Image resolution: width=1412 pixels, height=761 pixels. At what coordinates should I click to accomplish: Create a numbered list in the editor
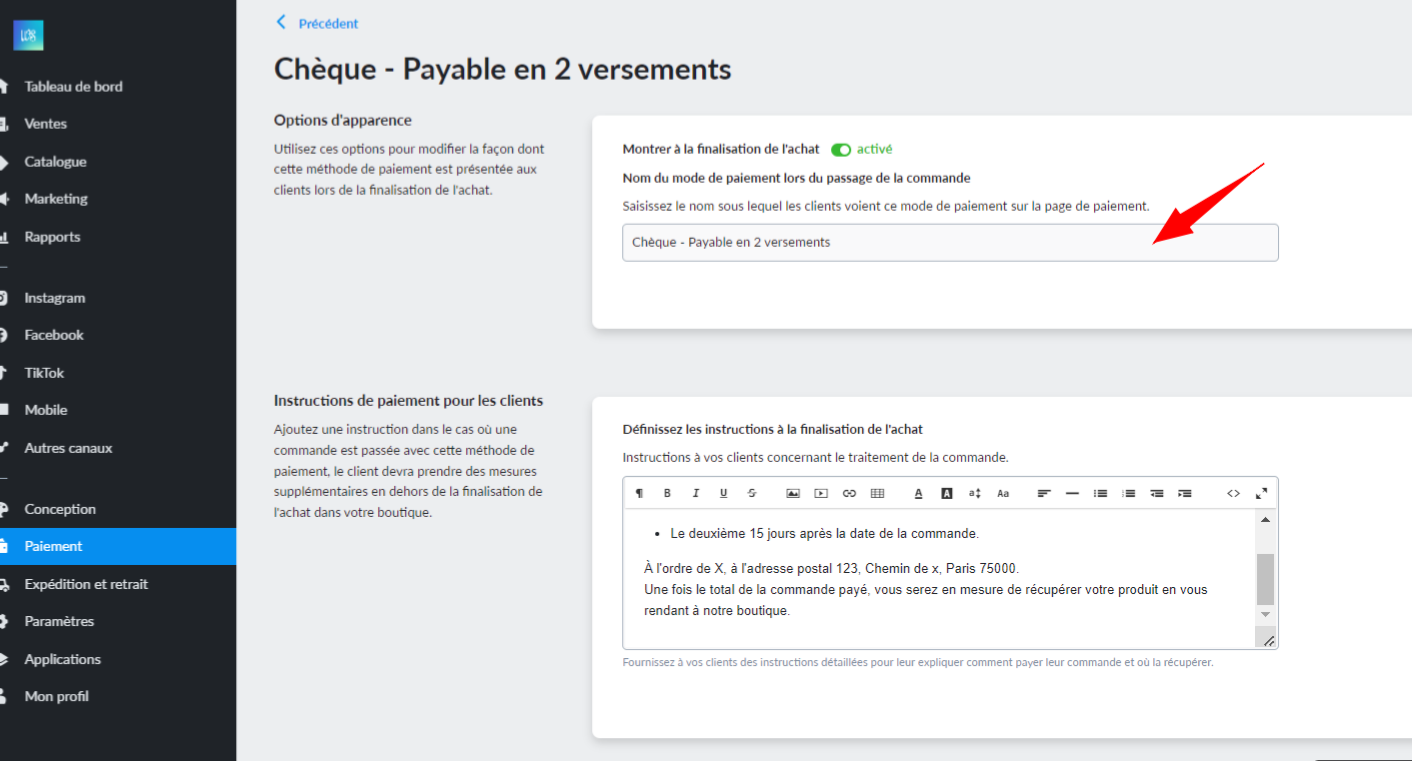(1128, 493)
